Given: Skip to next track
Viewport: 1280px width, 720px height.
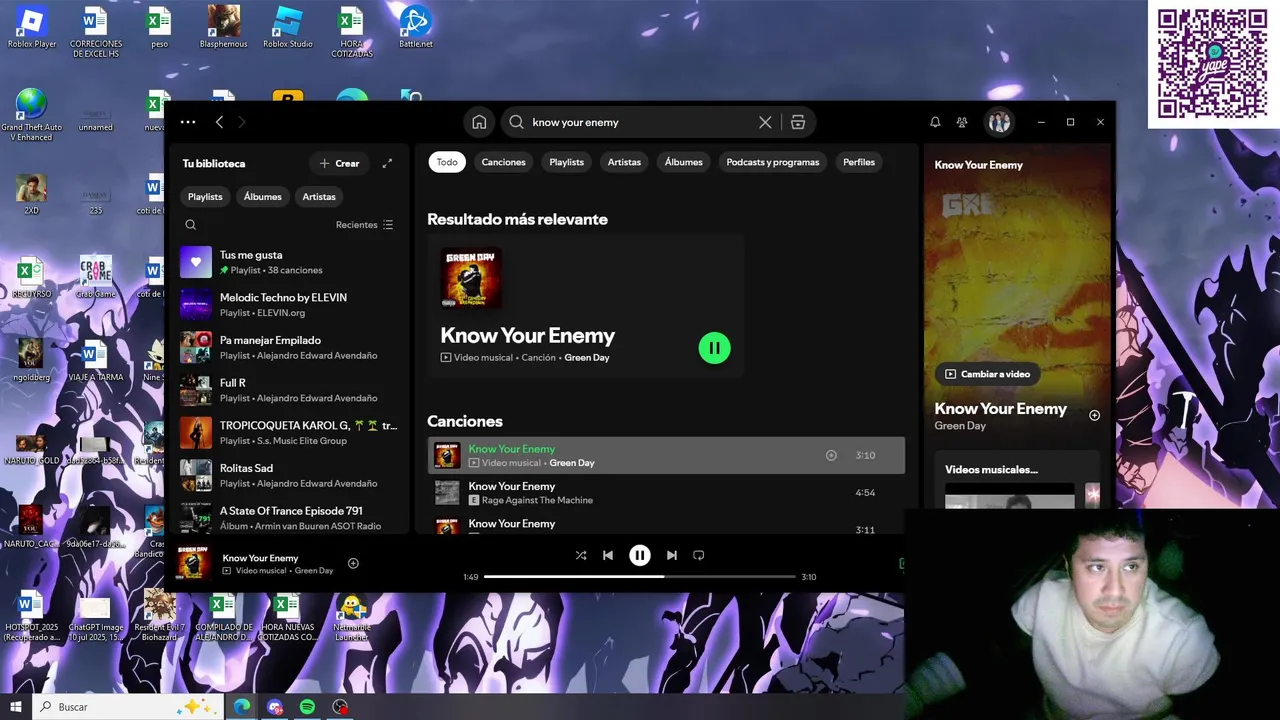Looking at the screenshot, I should 672,555.
